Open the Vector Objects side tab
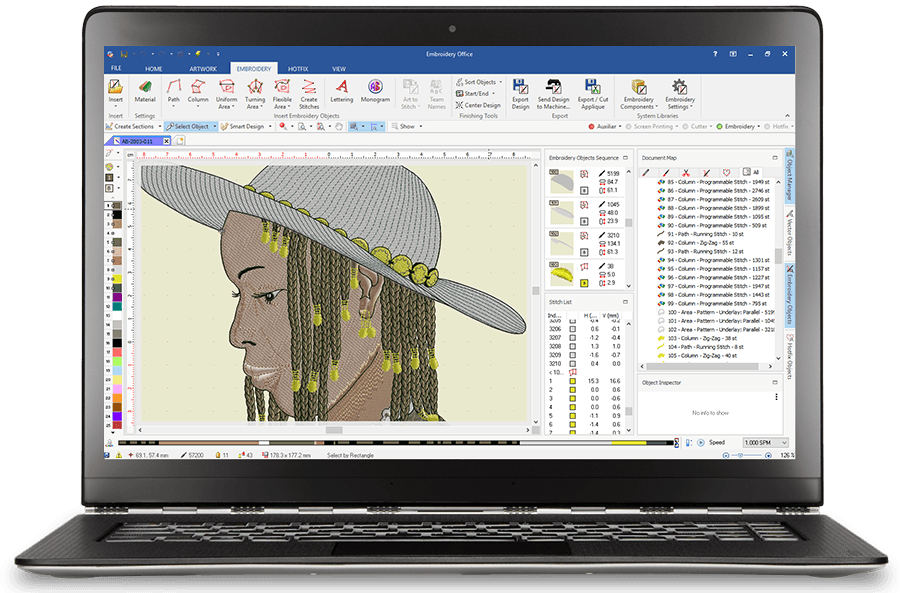The height and width of the screenshot is (593, 900). (790, 232)
